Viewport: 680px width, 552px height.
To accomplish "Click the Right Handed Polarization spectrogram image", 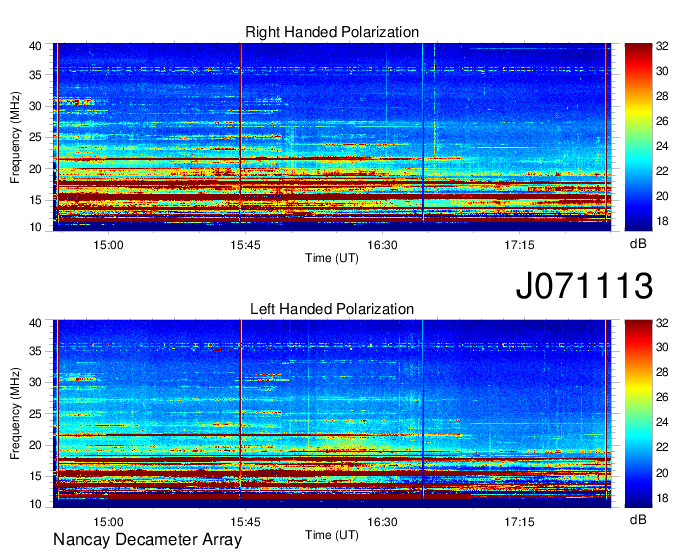I will tap(332, 137).
